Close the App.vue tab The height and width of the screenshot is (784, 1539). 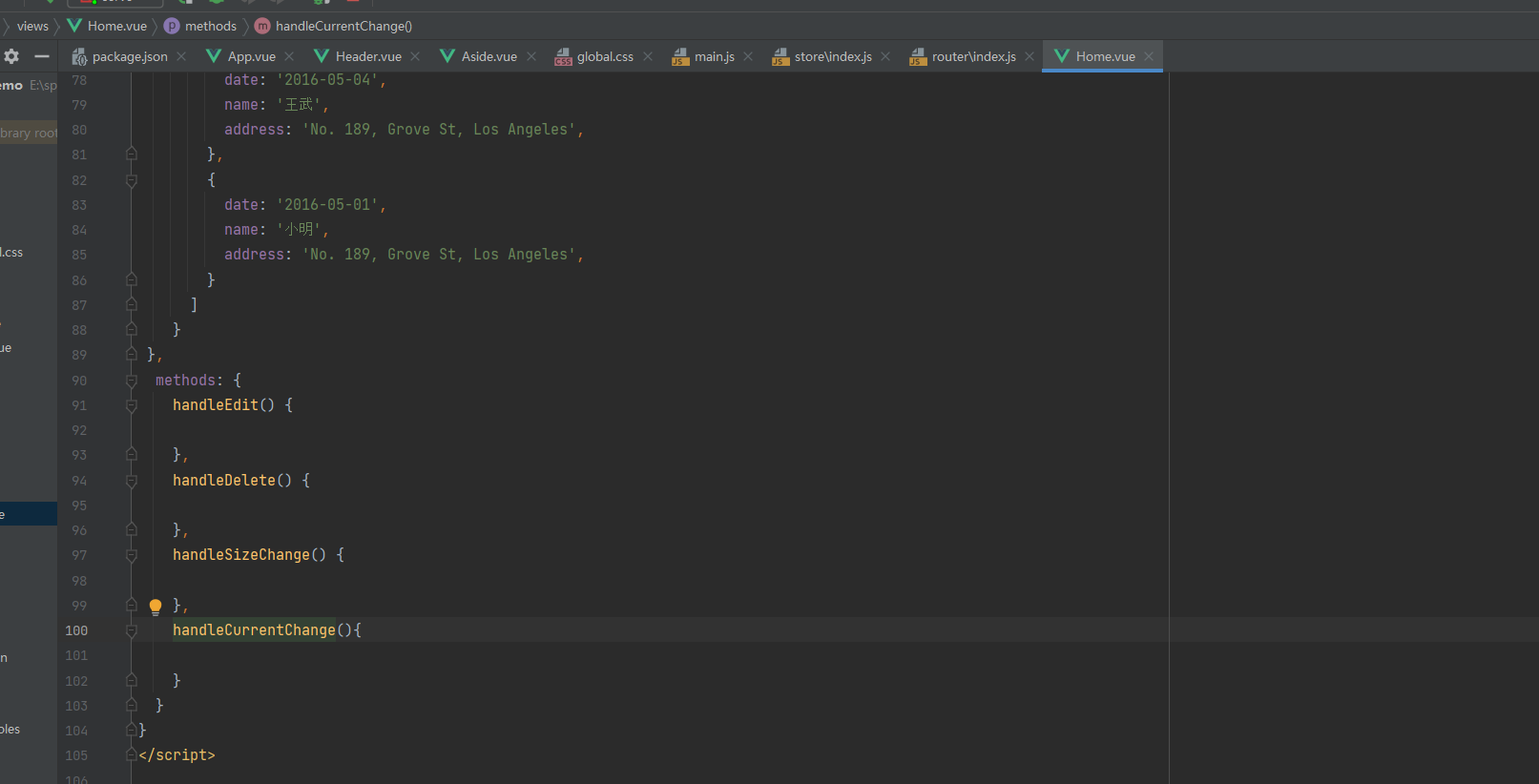[289, 56]
